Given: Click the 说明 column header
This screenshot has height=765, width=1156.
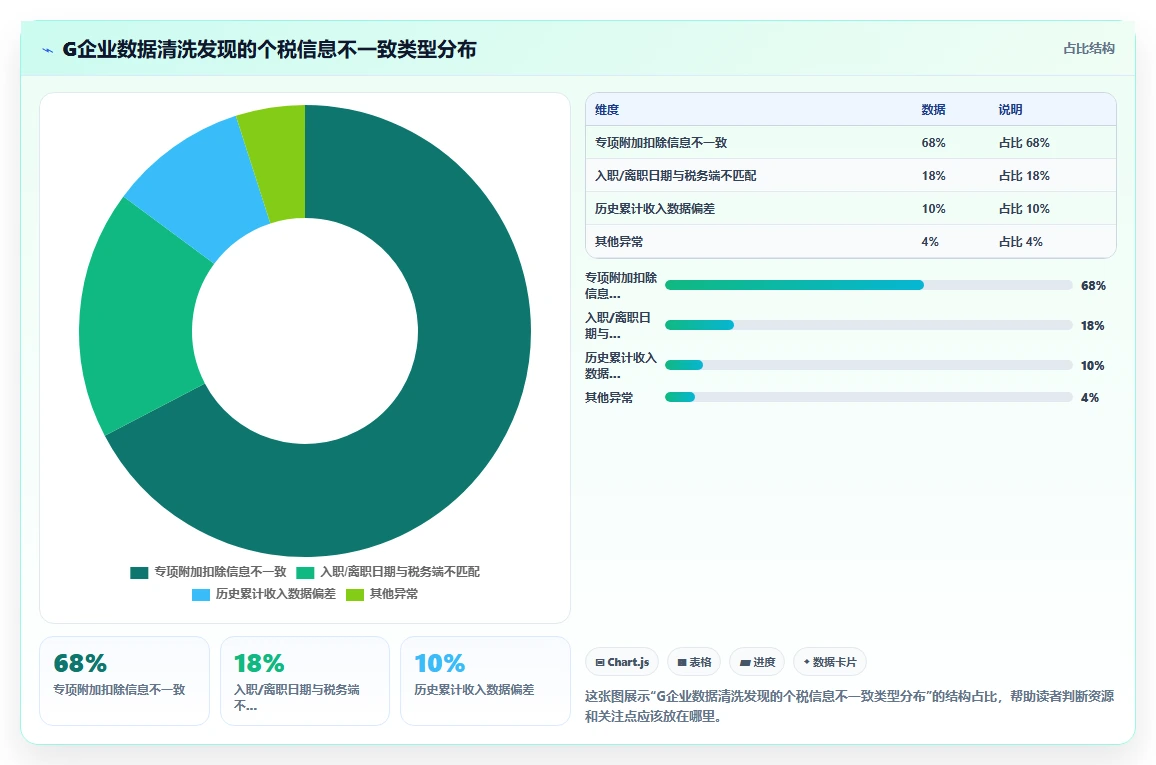Looking at the screenshot, I should click(1010, 110).
